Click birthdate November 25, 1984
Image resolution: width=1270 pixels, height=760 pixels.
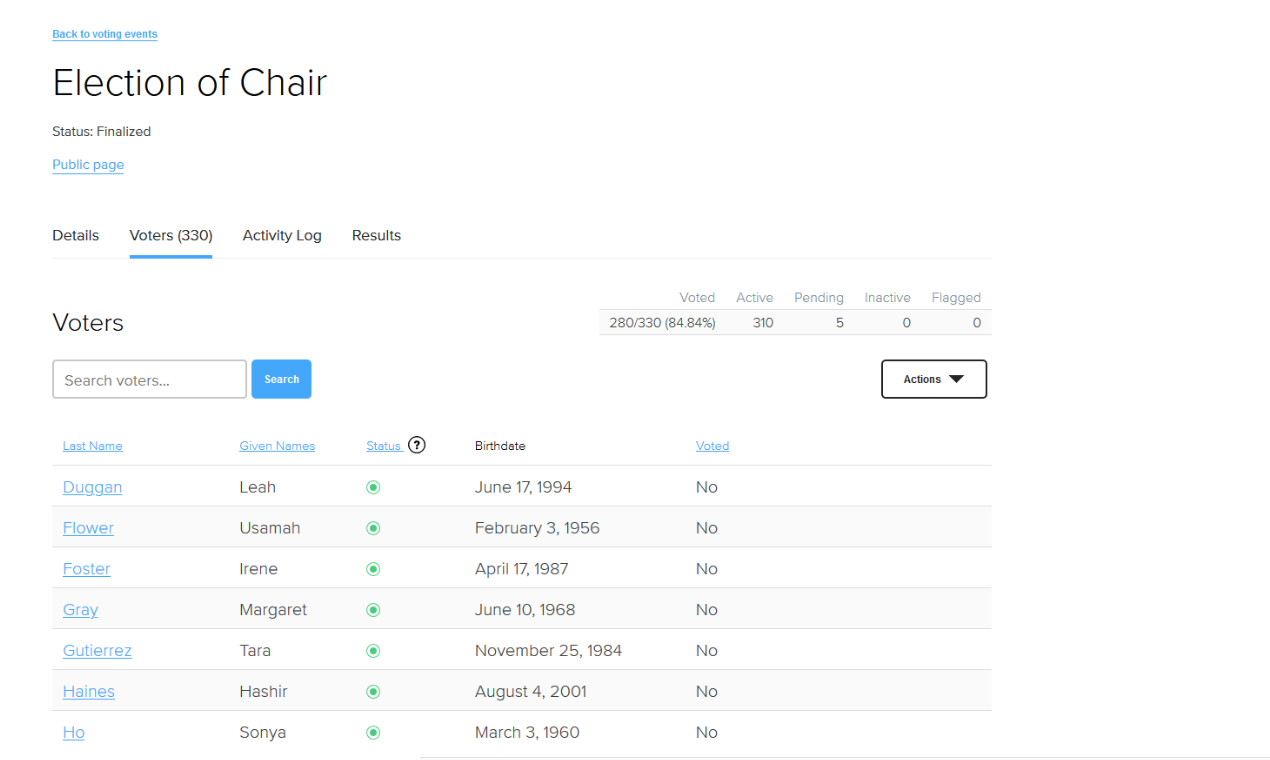pyautogui.click(x=548, y=651)
